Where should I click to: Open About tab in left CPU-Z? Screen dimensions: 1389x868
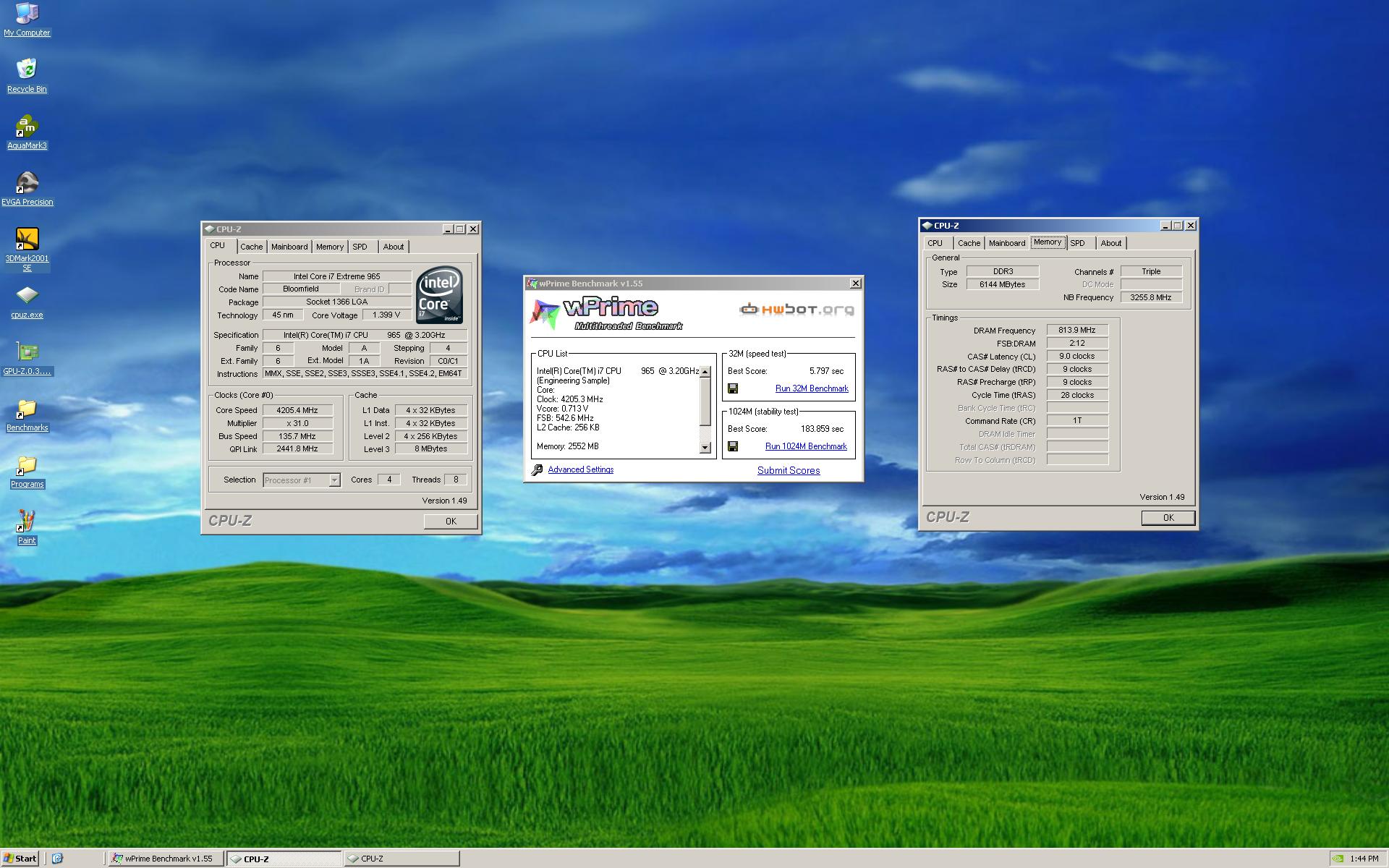point(394,247)
